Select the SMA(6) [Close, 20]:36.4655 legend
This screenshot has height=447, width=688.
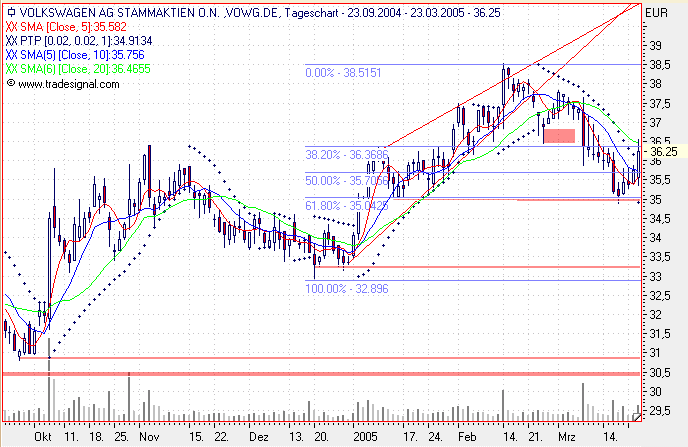click(78, 69)
